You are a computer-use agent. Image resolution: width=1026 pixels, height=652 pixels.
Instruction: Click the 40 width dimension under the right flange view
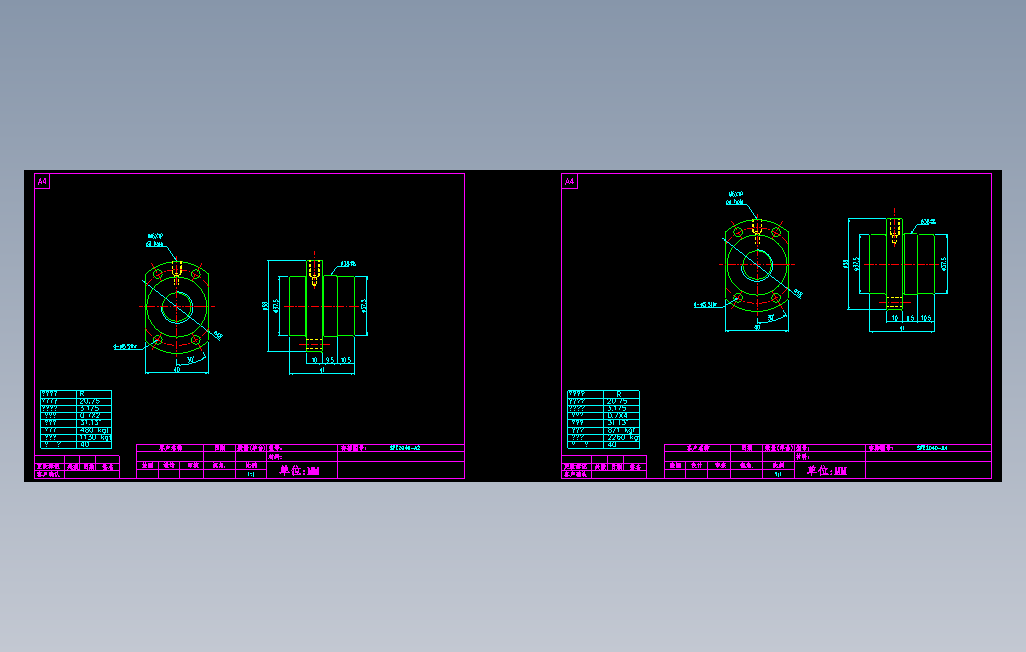pos(757,327)
